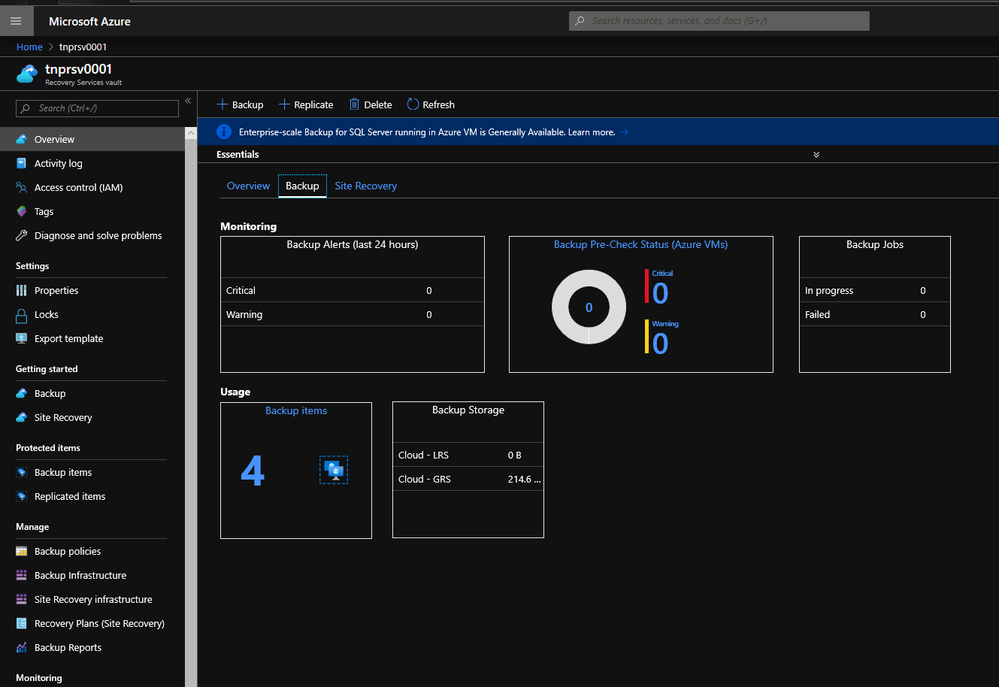The width and height of the screenshot is (999, 687).
Task: Switch to the Overview tab
Action: tap(248, 186)
